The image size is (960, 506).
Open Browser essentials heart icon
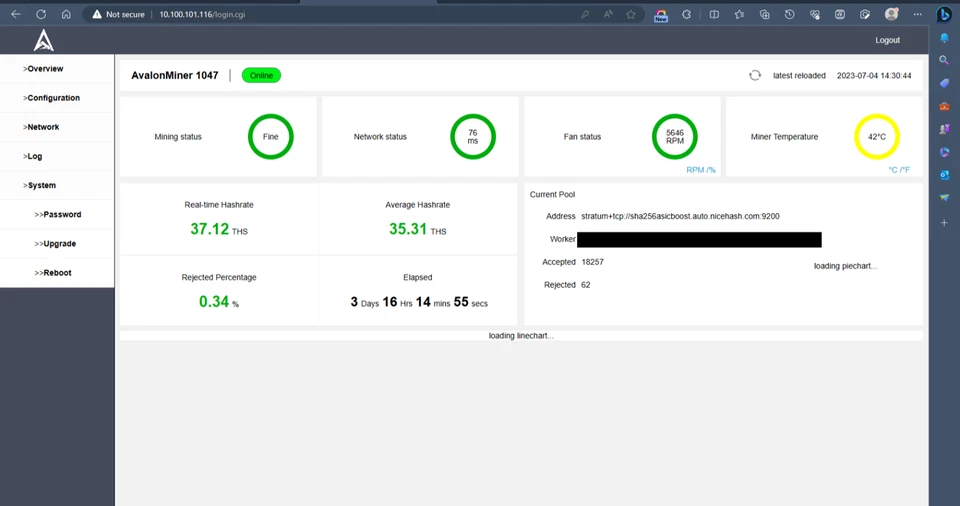point(814,14)
